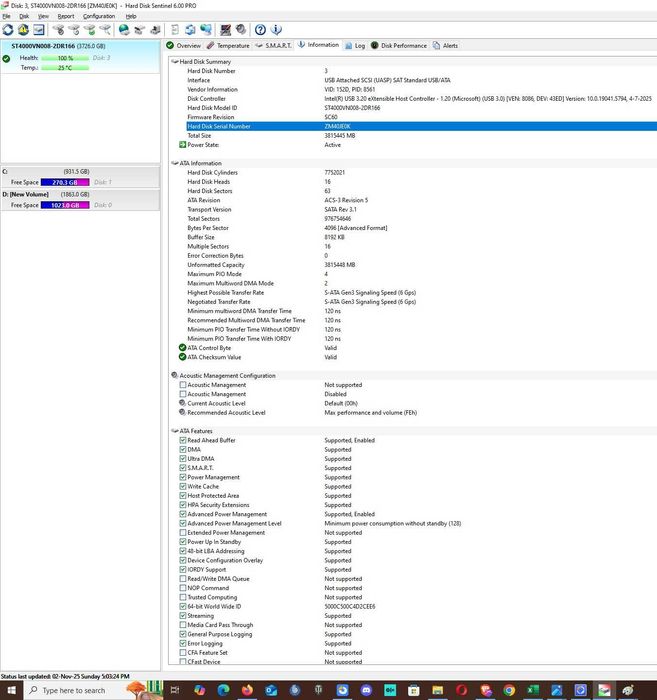Open Discord from the taskbar
This screenshot has height=700, width=657.
[366, 690]
